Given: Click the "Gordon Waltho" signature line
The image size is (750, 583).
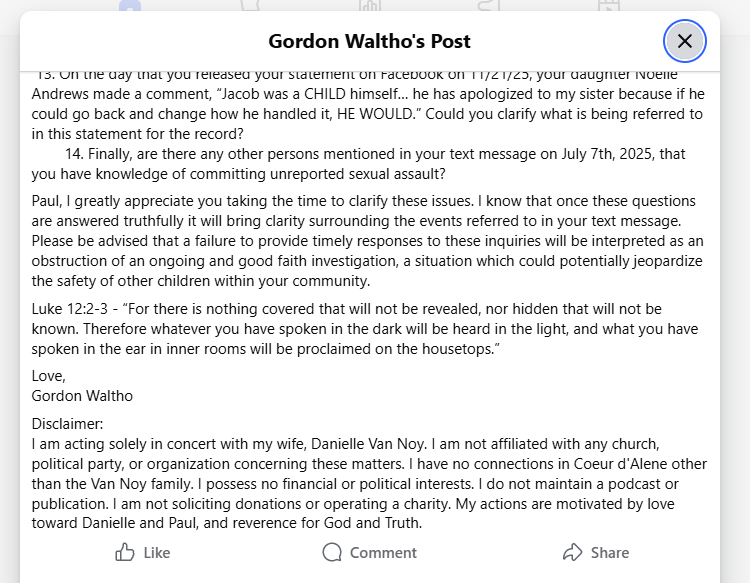Looking at the screenshot, I should [x=82, y=395].
